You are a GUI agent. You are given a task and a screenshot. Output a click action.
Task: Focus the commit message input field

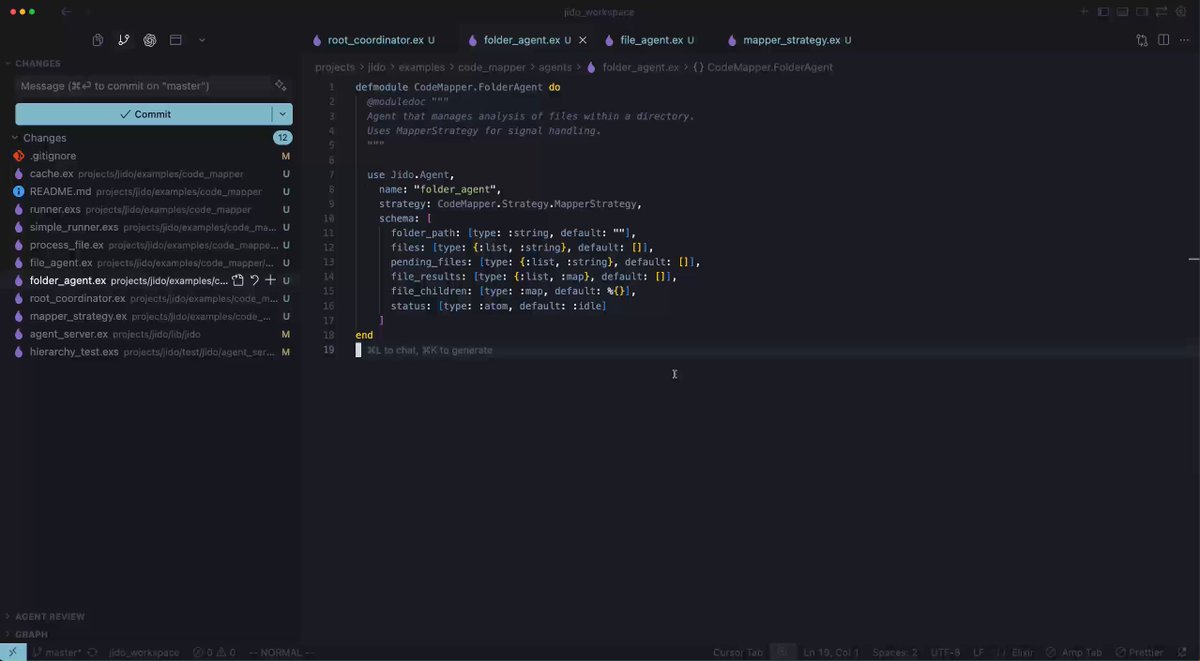click(x=144, y=86)
